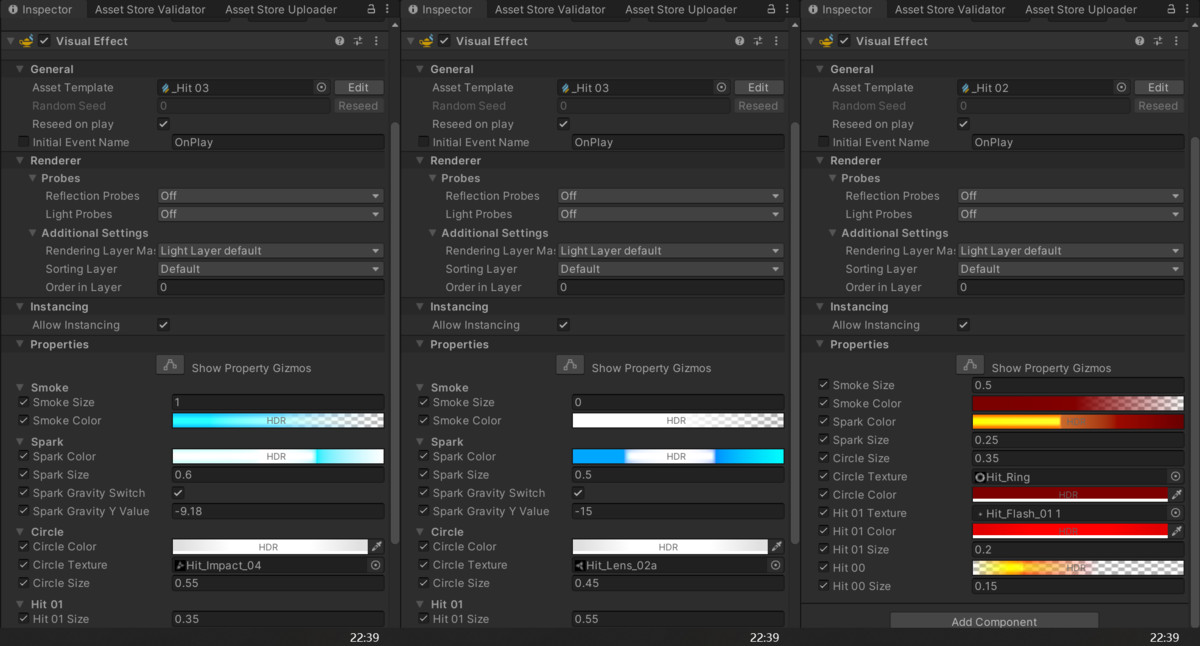The width and height of the screenshot is (1200, 646).
Task: Click Circle Color eyedropper in left Inspector
Action: pyautogui.click(x=377, y=547)
